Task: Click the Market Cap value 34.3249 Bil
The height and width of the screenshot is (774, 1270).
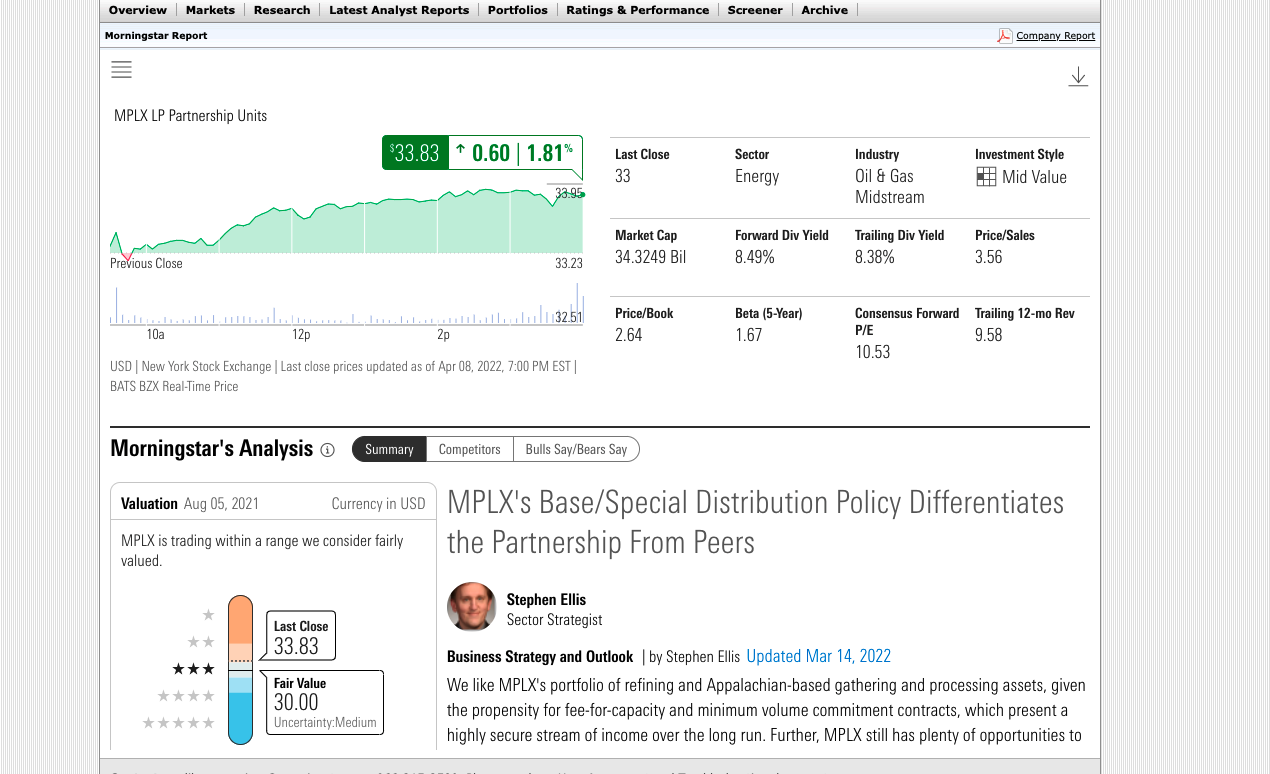Action: [x=651, y=257]
